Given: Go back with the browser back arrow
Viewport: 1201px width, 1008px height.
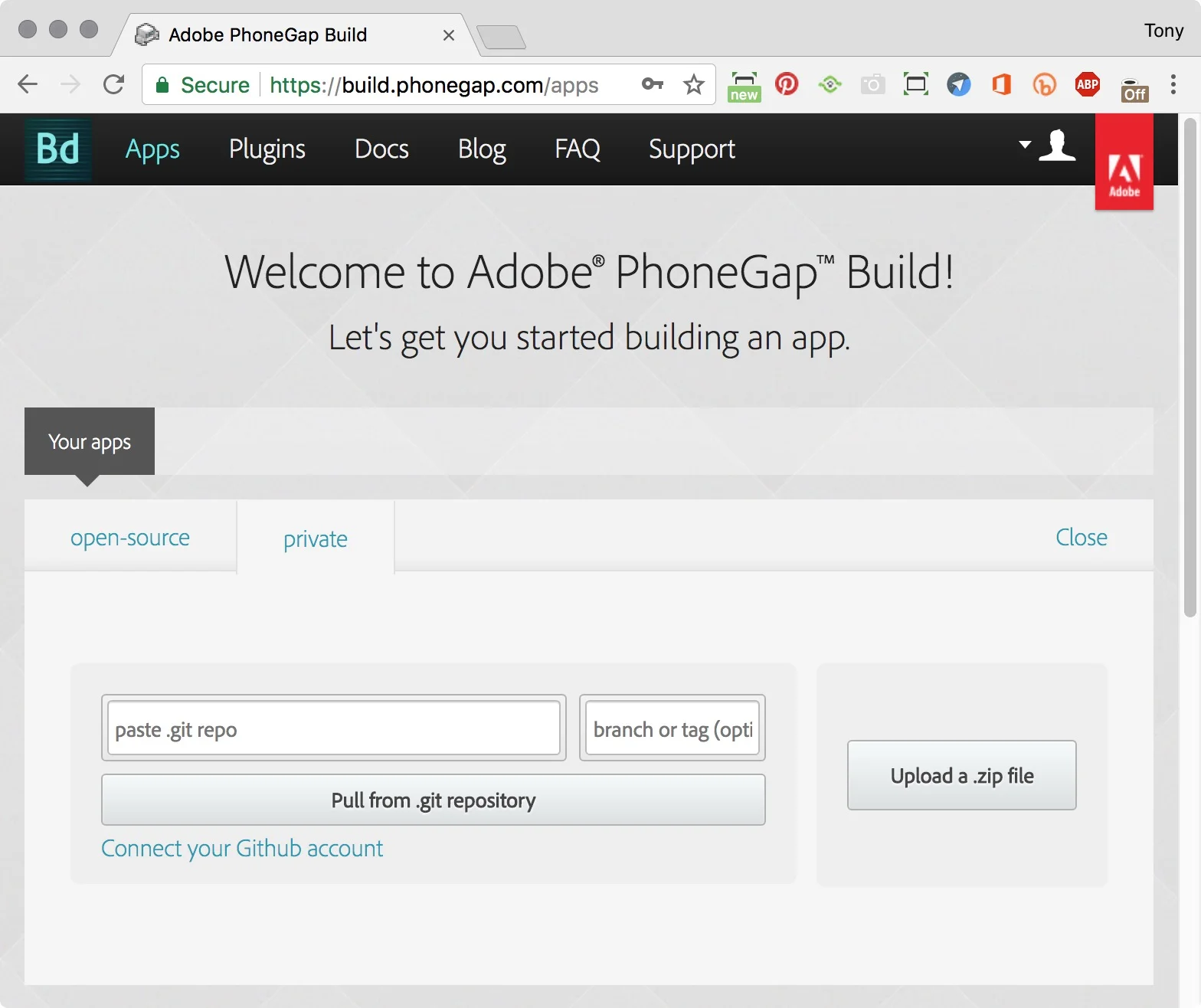Looking at the screenshot, I should (x=28, y=84).
